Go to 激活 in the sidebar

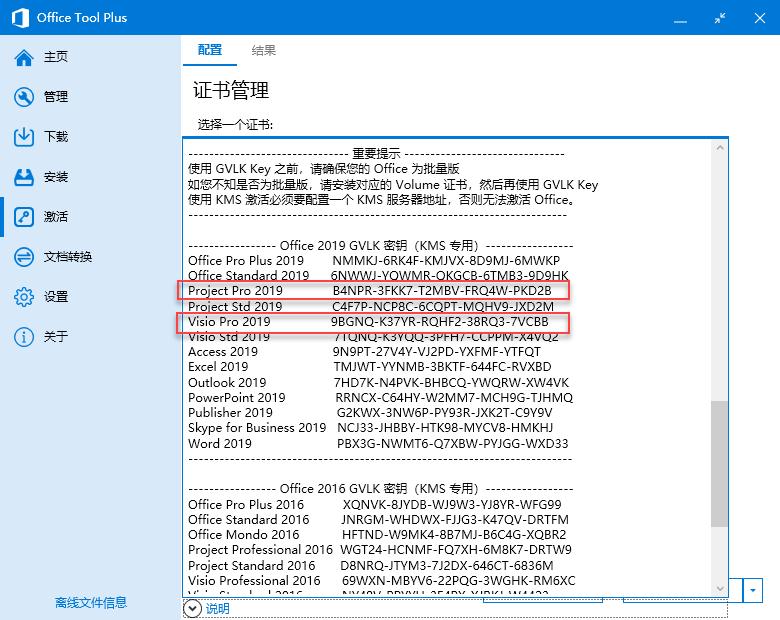(x=55, y=216)
